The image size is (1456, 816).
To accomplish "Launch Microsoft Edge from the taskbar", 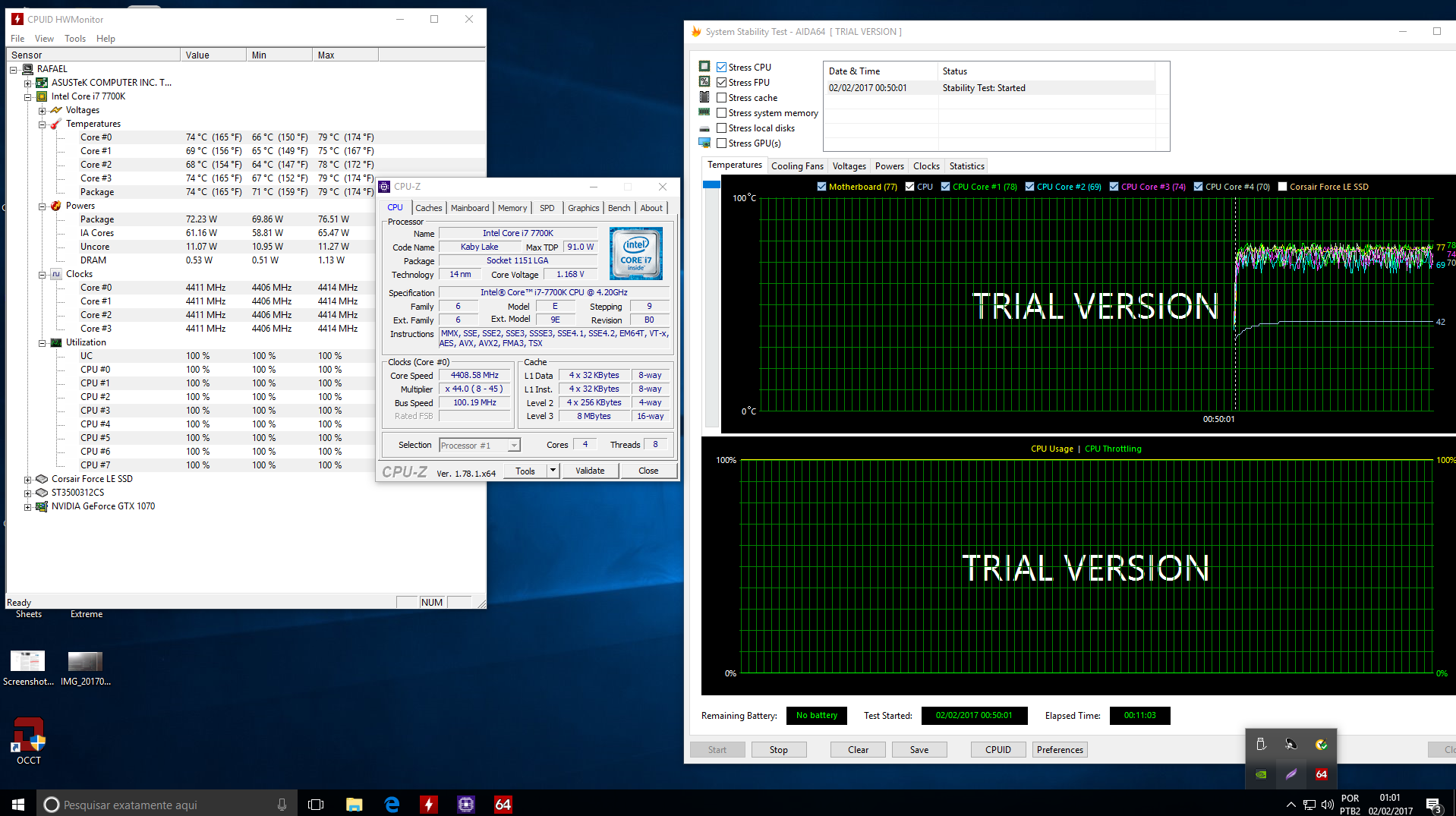I will (x=392, y=805).
